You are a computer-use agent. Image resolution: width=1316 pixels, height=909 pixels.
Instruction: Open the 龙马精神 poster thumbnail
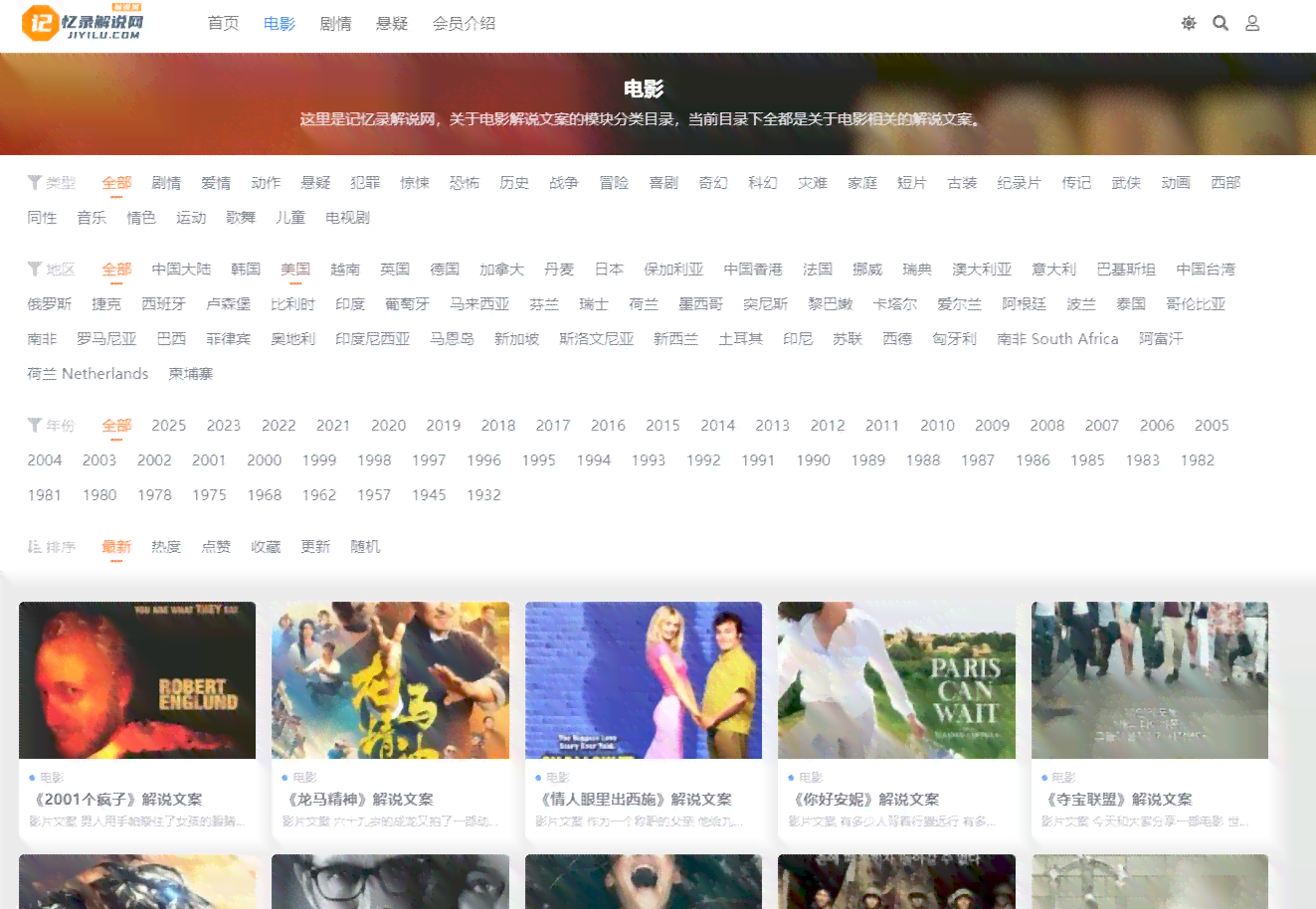point(390,680)
